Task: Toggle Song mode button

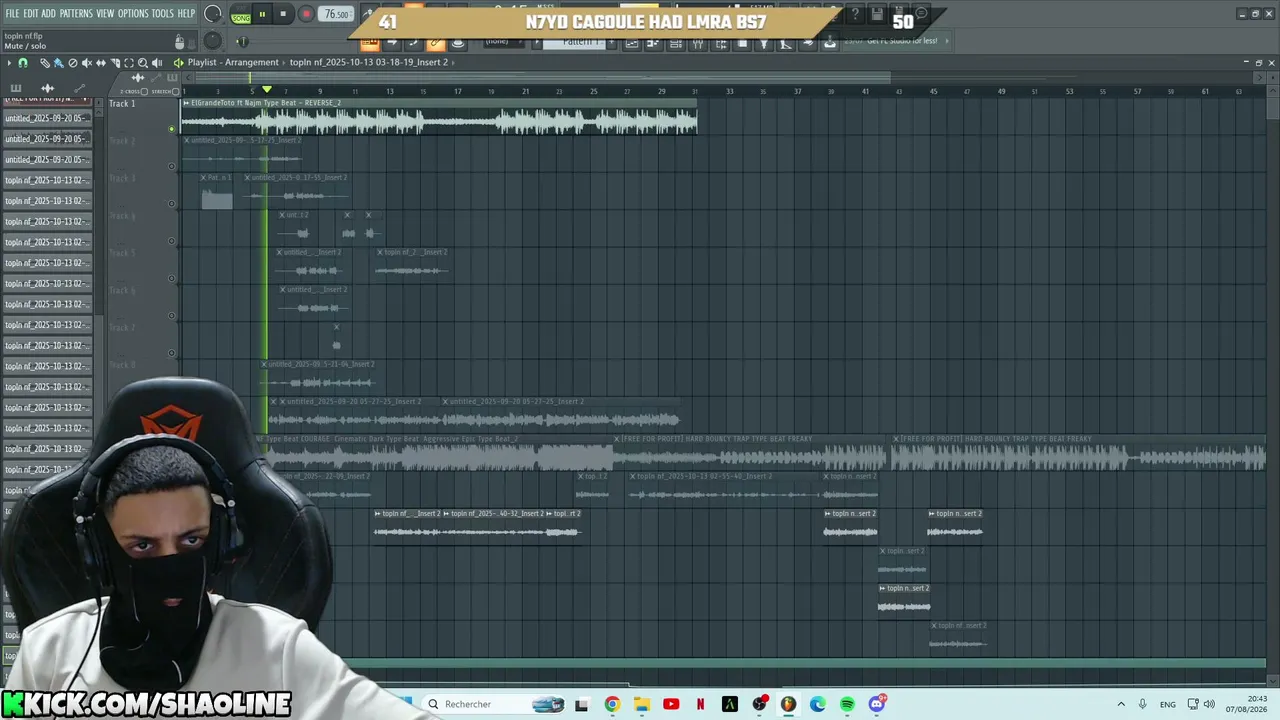Action: pyautogui.click(x=241, y=16)
